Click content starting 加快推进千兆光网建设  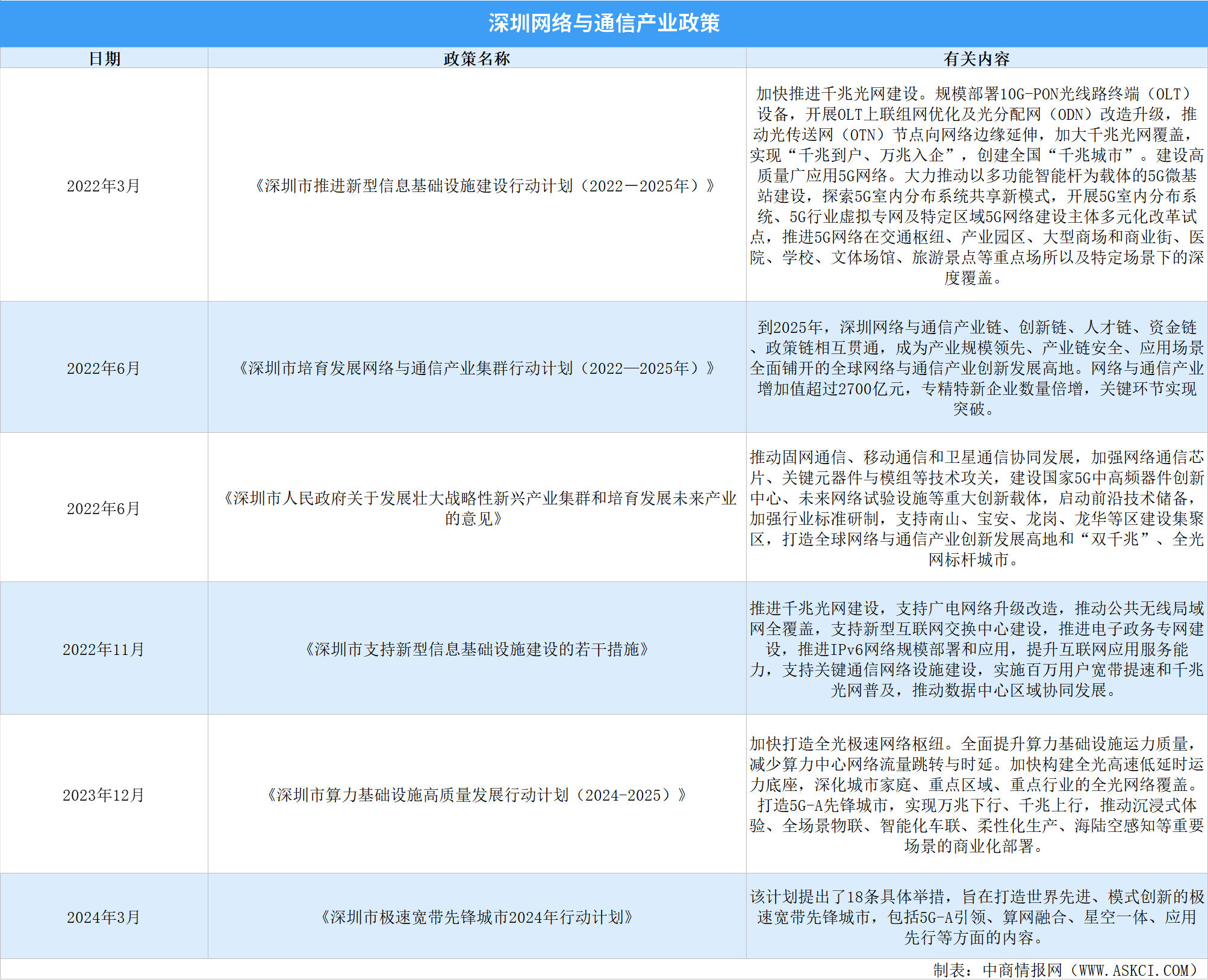click(x=977, y=185)
